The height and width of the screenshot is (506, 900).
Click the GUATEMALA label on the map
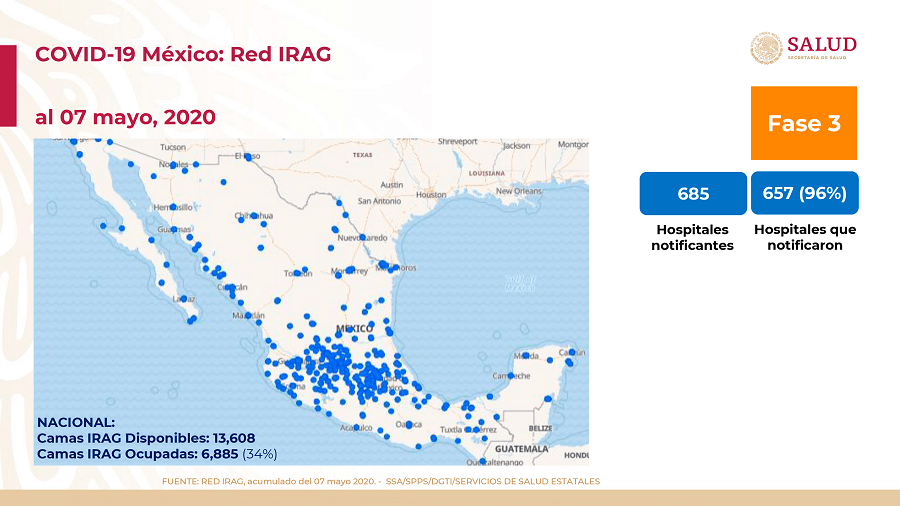point(523,449)
